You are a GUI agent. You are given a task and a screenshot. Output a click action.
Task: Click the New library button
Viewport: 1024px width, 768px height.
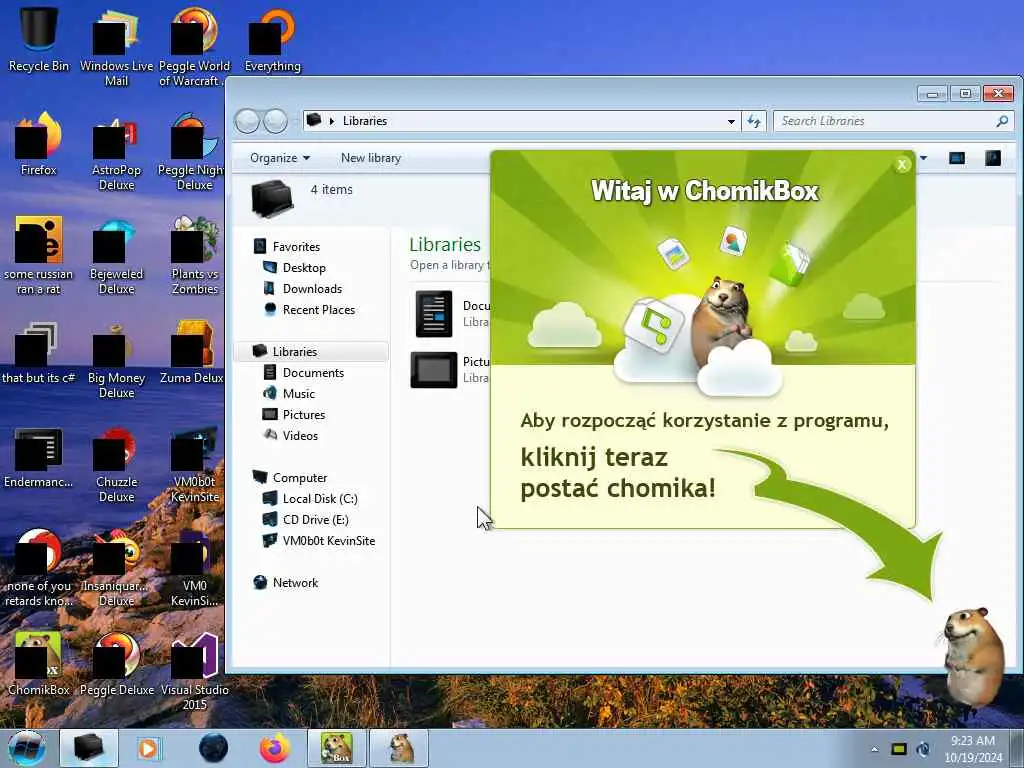pos(370,158)
